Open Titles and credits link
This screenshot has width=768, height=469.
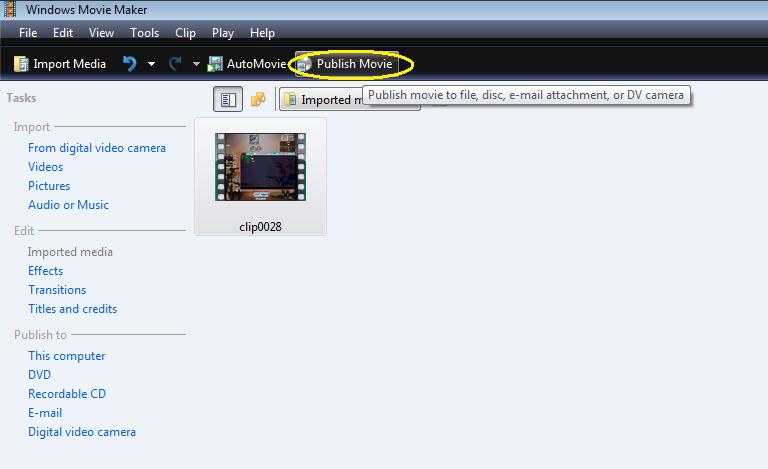click(x=72, y=309)
